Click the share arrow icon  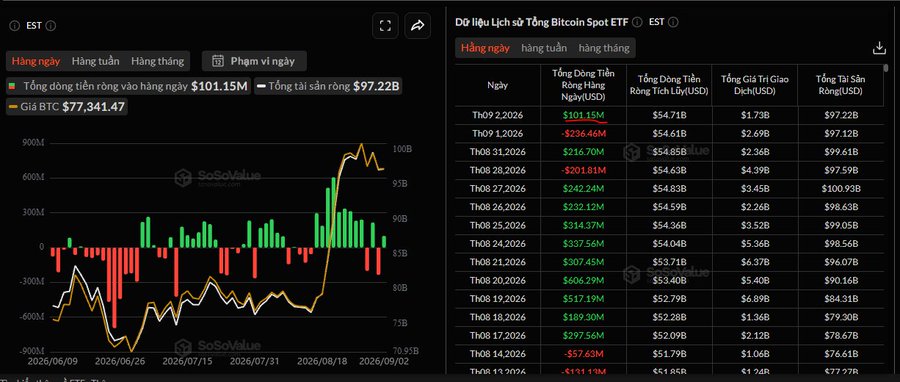tap(417, 25)
